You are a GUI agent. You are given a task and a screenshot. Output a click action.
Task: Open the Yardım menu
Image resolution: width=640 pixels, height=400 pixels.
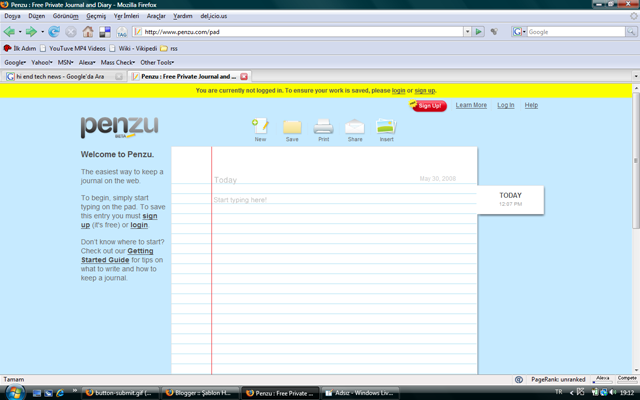[182, 16]
